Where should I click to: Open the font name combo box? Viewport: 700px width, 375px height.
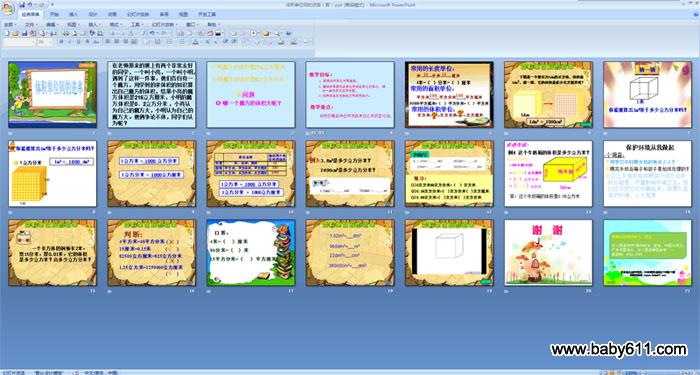click(19, 42)
